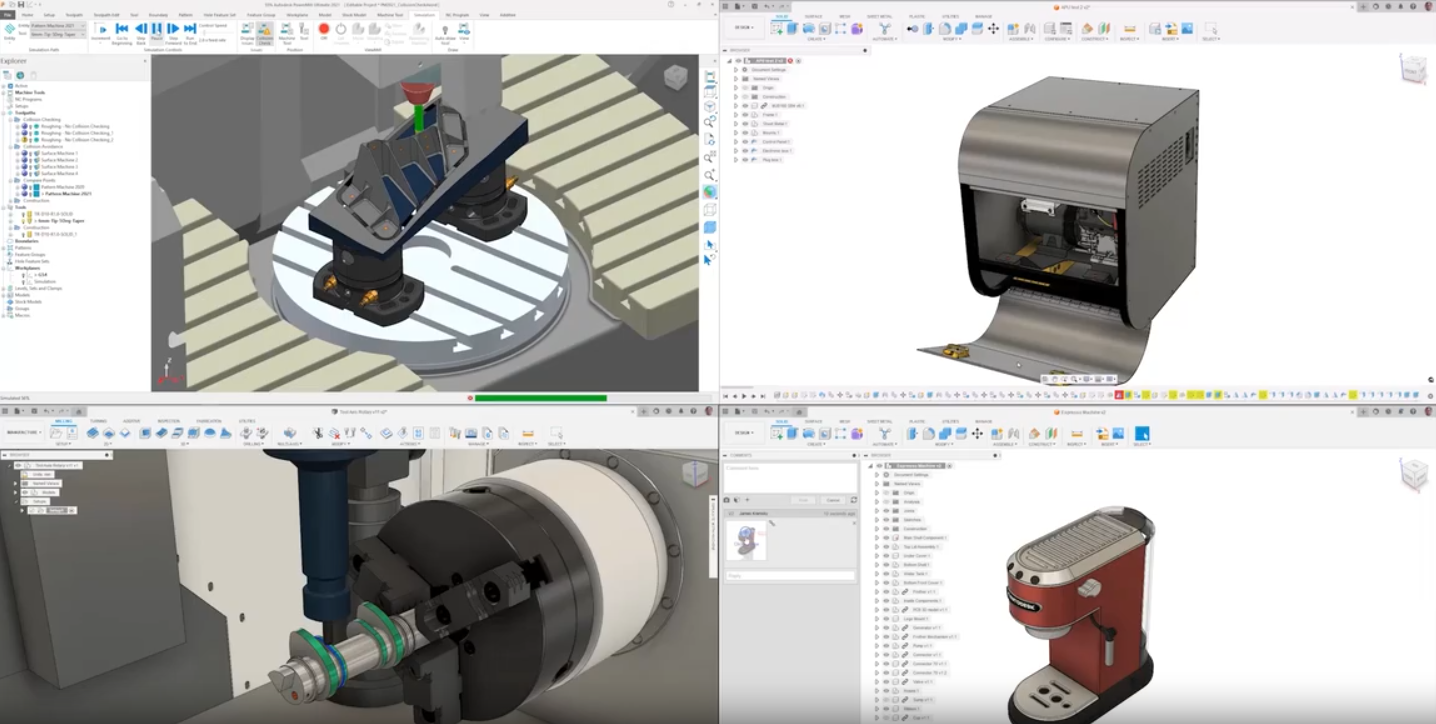This screenshot has height=724, width=1436.
Task: Turn on the red ViewMill button
Action: tap(323, 30)
